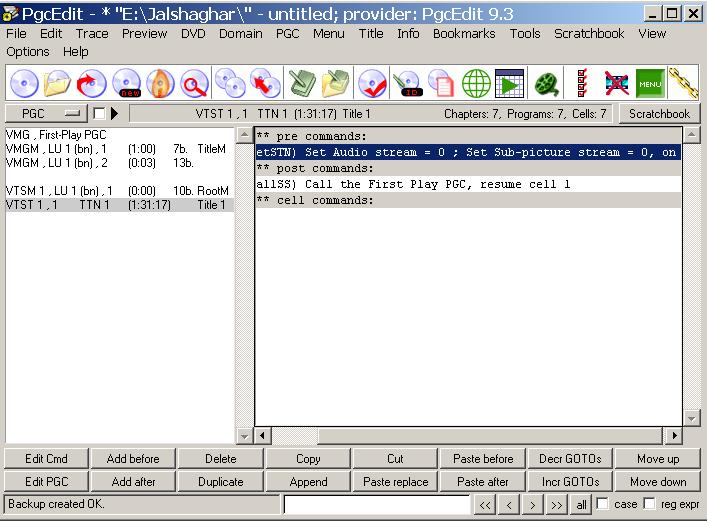Open the File menu
Image resolution: width=707 pixels, height=521 pixels.
coord(16,34)
